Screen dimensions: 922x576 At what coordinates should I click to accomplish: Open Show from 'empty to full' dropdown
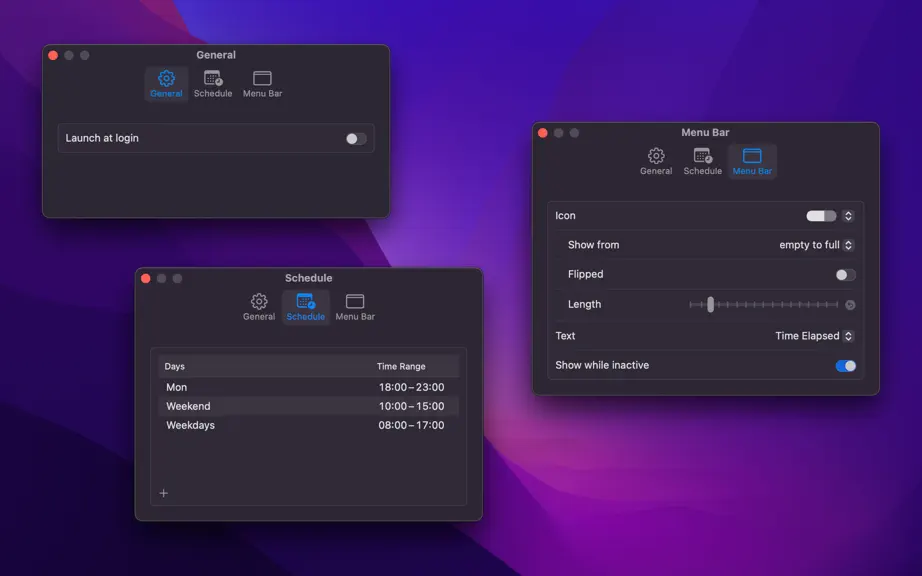[816, 245]
